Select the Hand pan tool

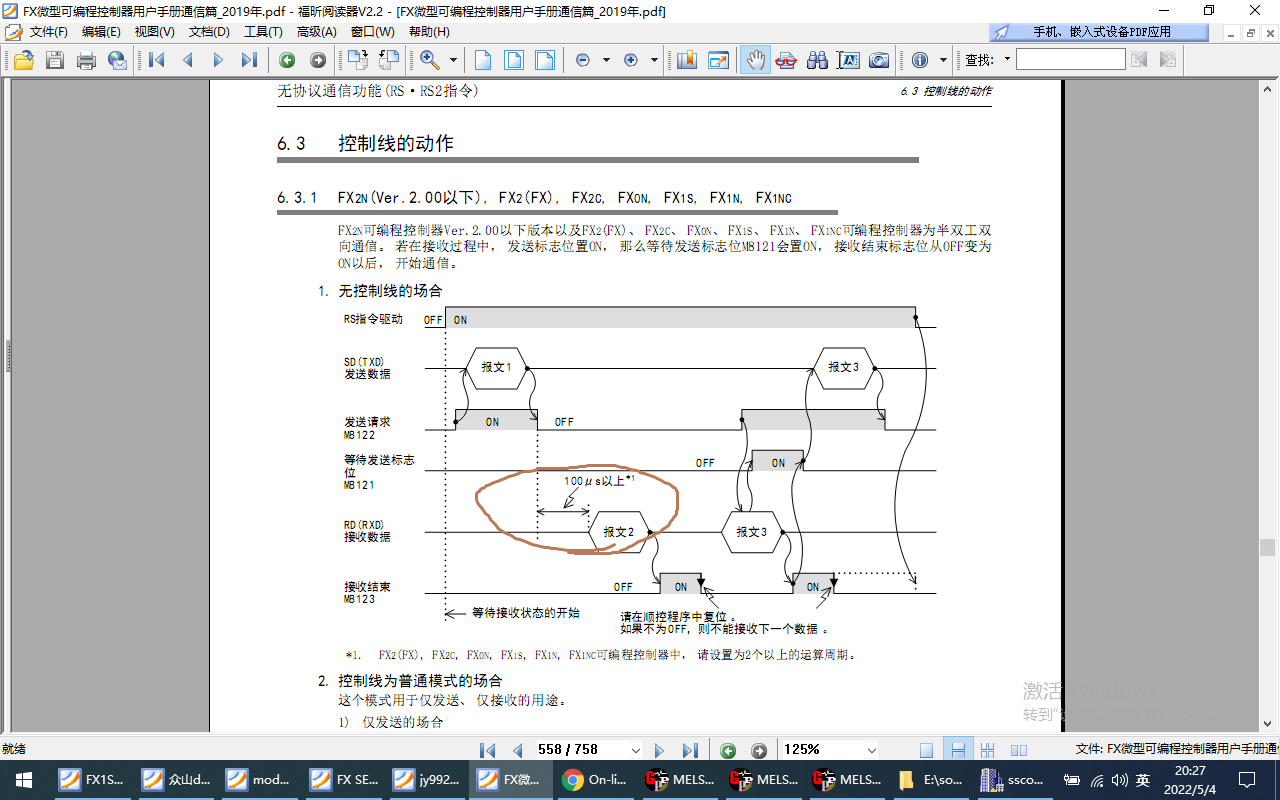pyautogui.click(x=755, y=60)
